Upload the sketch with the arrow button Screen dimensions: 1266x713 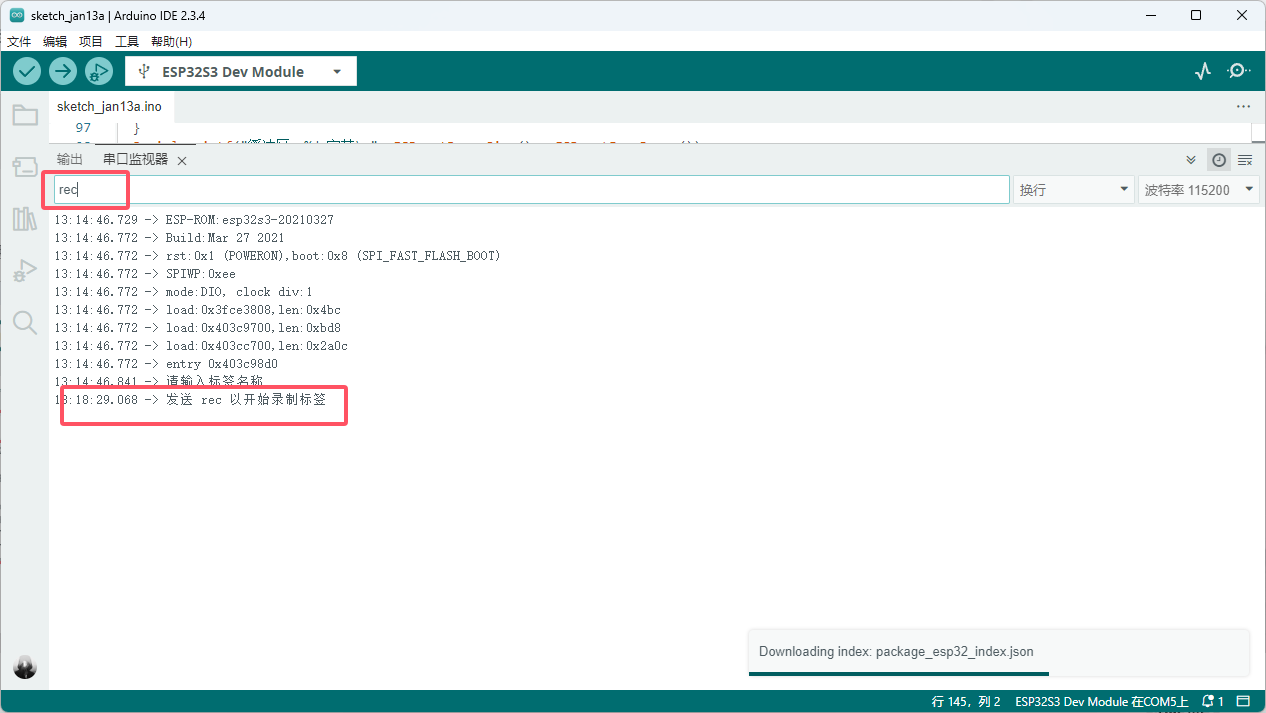click(x=63, y=71)
